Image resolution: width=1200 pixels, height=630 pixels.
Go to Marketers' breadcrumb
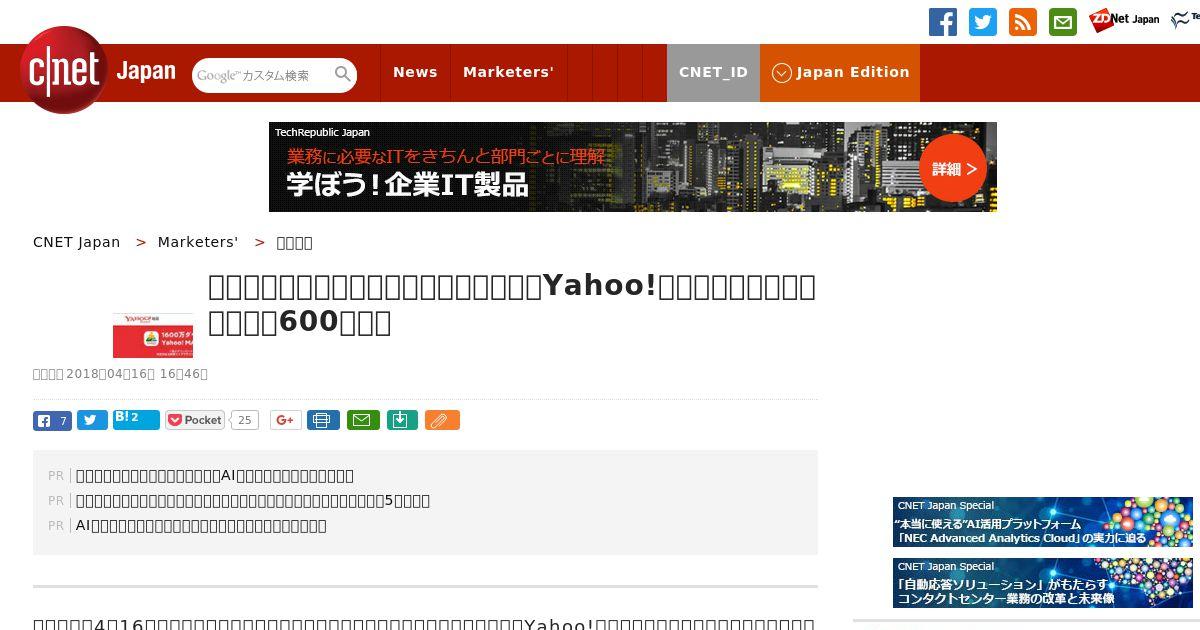tap(198, 242)
